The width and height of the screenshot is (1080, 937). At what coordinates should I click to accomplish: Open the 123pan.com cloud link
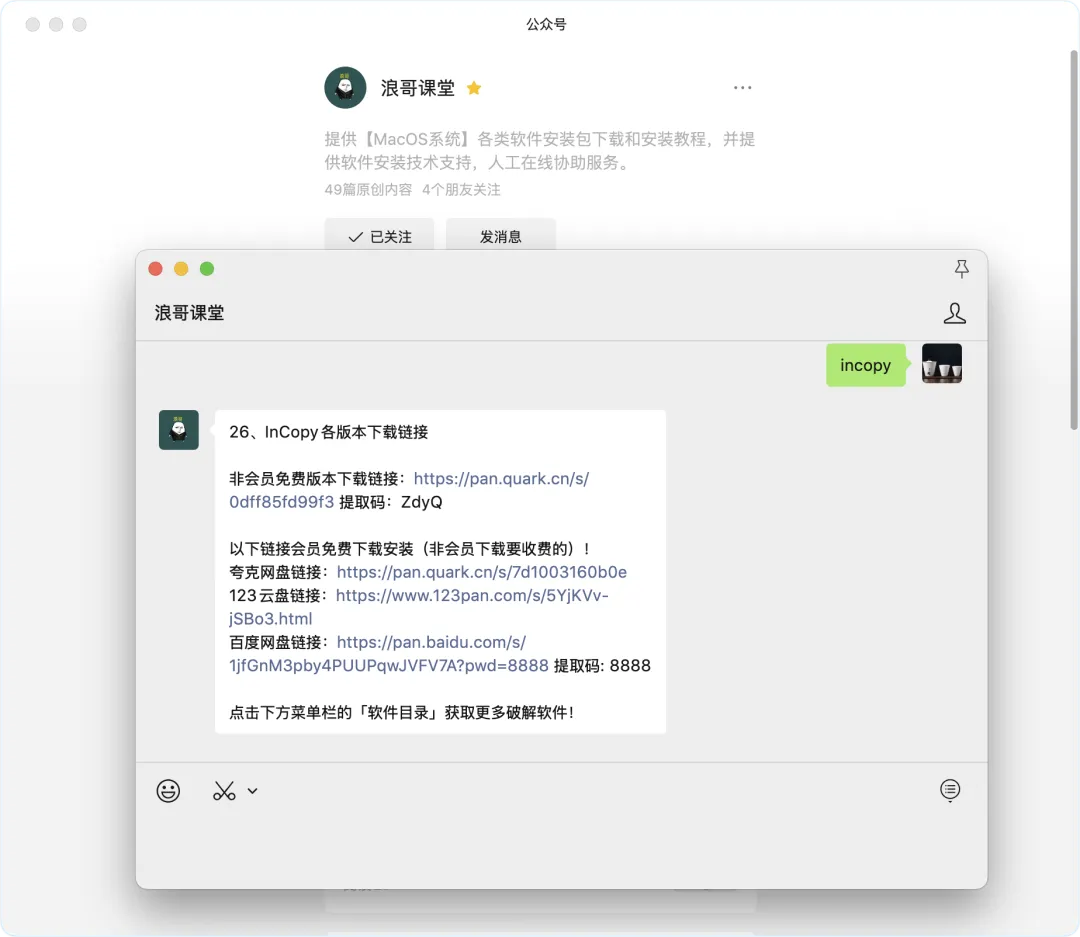pyautogui.click(x=419, y=607)
